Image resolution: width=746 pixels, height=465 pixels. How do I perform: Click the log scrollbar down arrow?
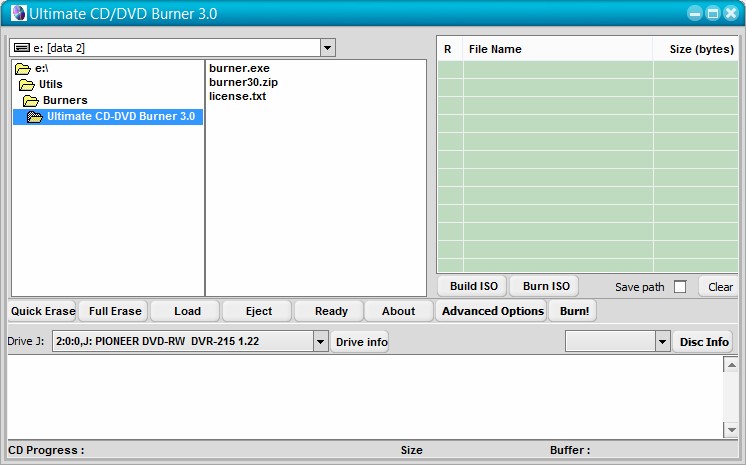click(731, 430)
